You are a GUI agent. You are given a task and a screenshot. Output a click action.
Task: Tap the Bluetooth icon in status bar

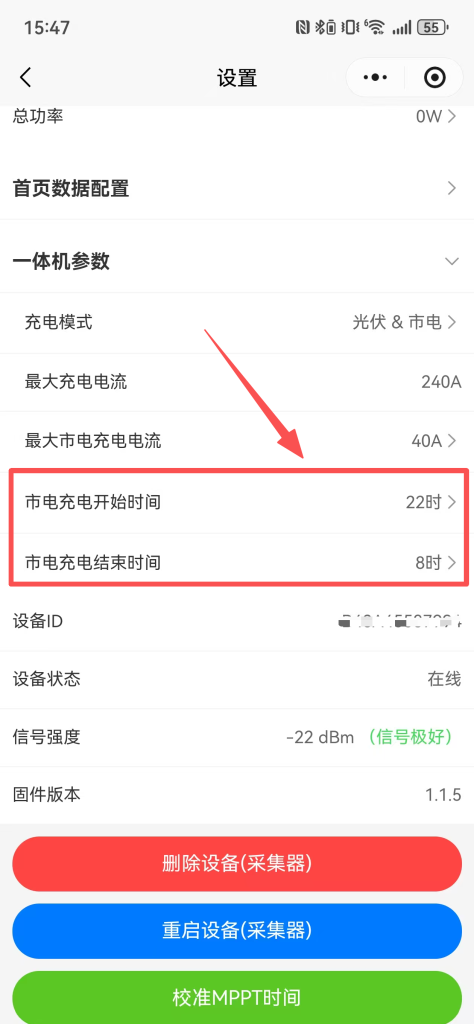point(325,27)
